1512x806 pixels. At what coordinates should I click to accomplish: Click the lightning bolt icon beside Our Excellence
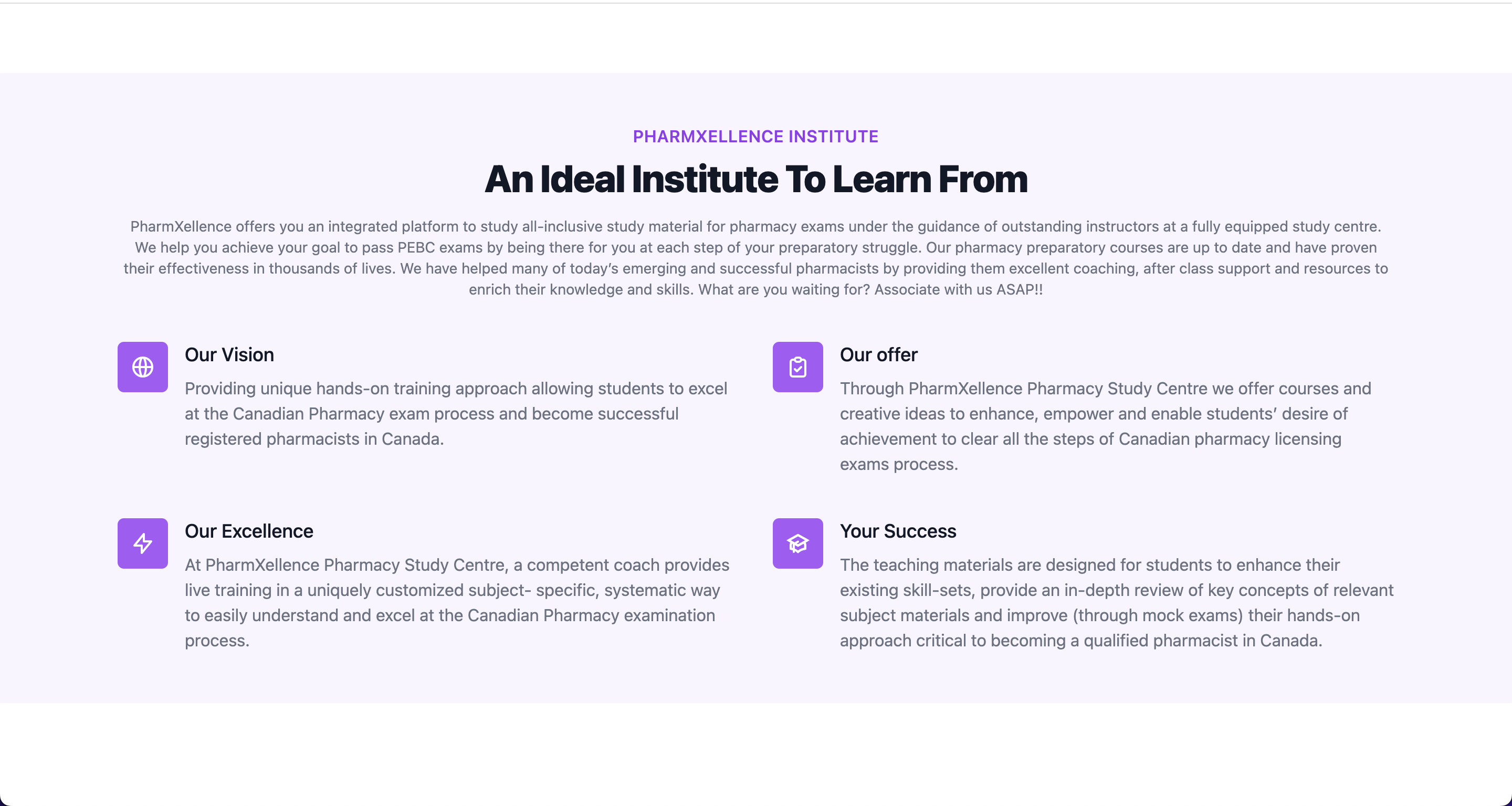(143, 543)
